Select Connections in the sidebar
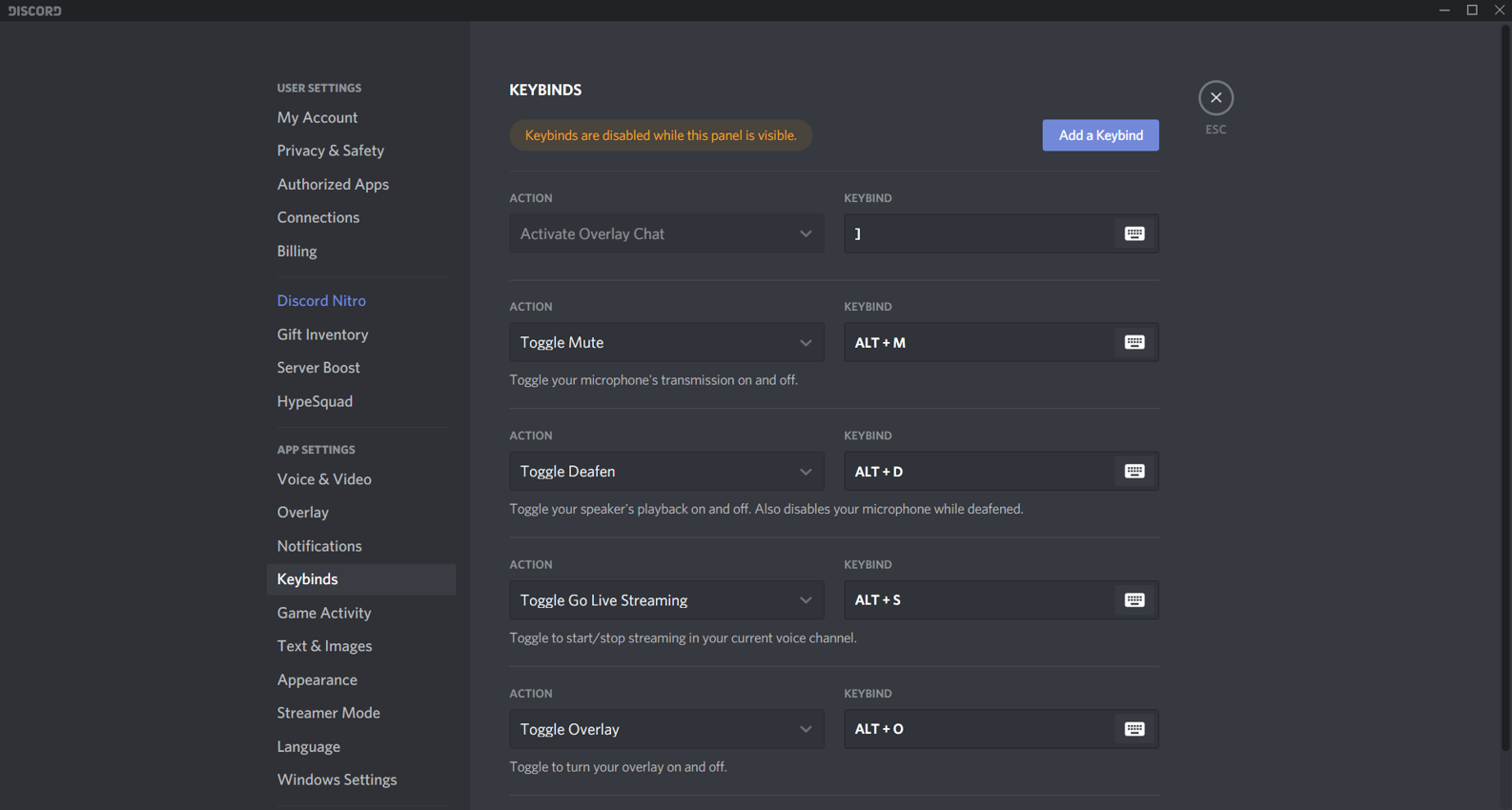The height and width of the screenshot is (810, 1512). [361, 217]
